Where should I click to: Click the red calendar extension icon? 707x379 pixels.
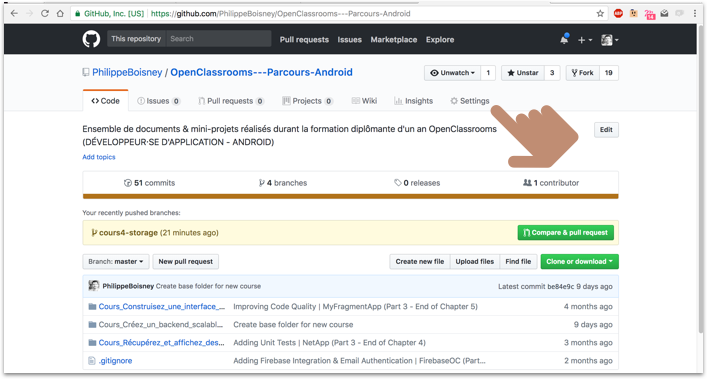(x=649, y=14)
